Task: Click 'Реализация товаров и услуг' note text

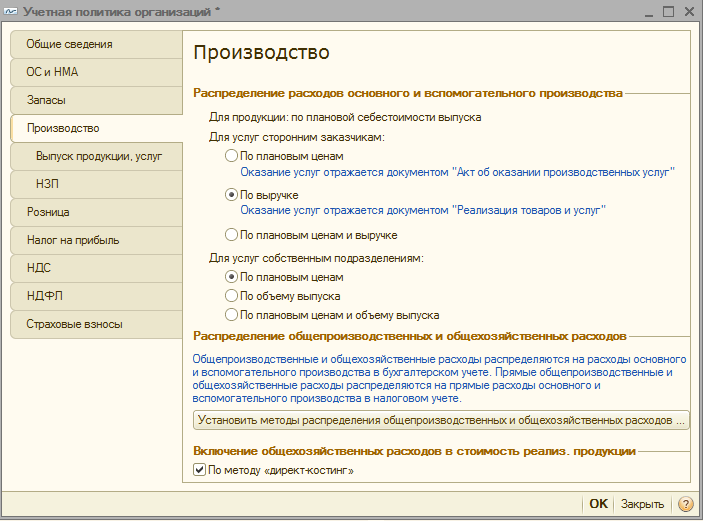Action: 423,210
